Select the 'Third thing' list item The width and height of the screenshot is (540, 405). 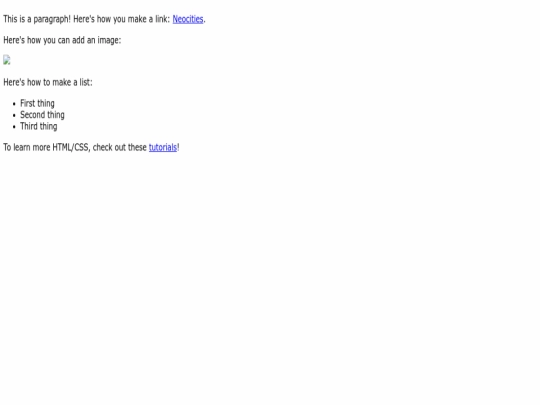tap(39, 126)
